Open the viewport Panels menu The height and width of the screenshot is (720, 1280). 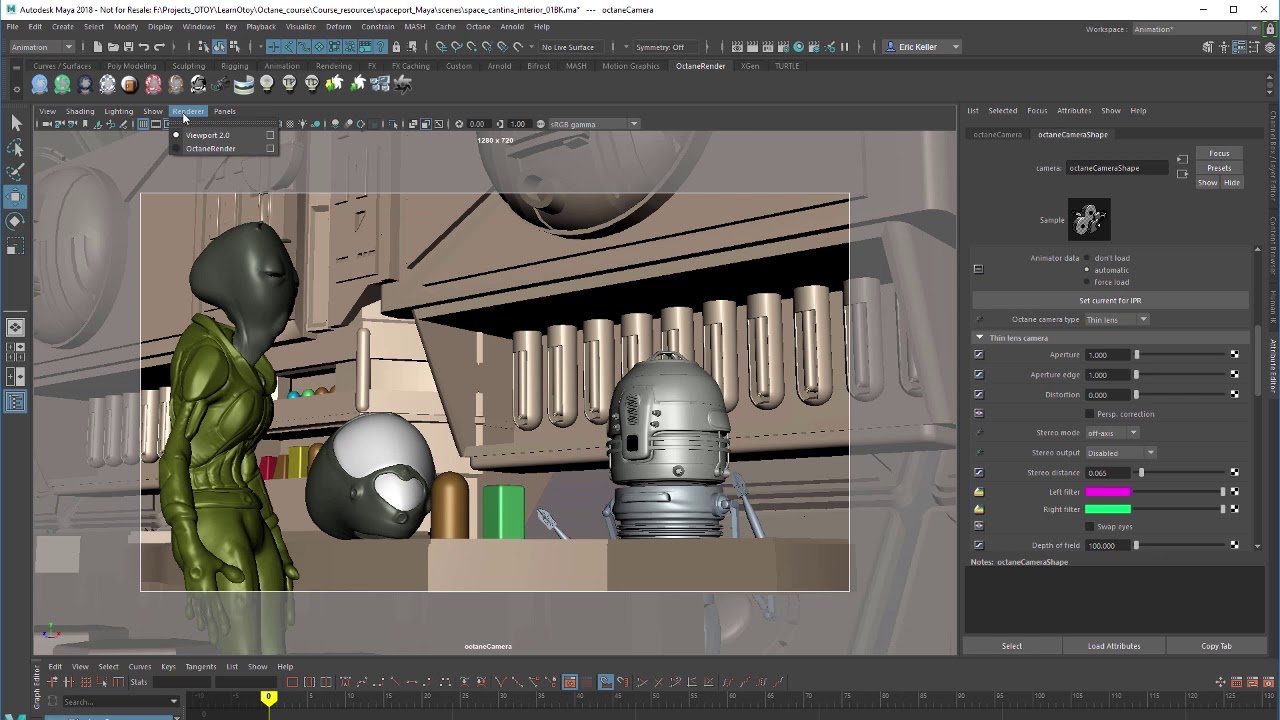(x=225, y=111)
